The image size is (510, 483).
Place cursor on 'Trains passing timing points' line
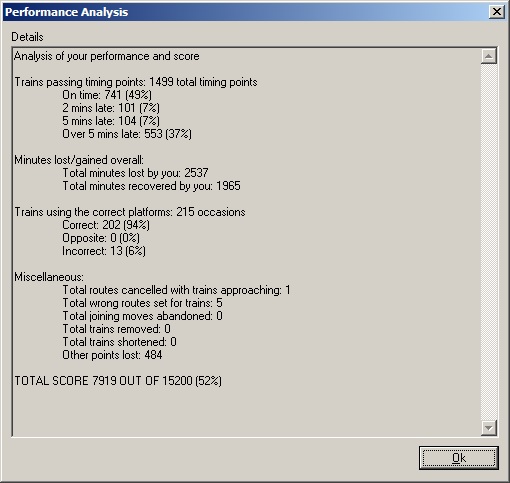(x=136, y=82)
